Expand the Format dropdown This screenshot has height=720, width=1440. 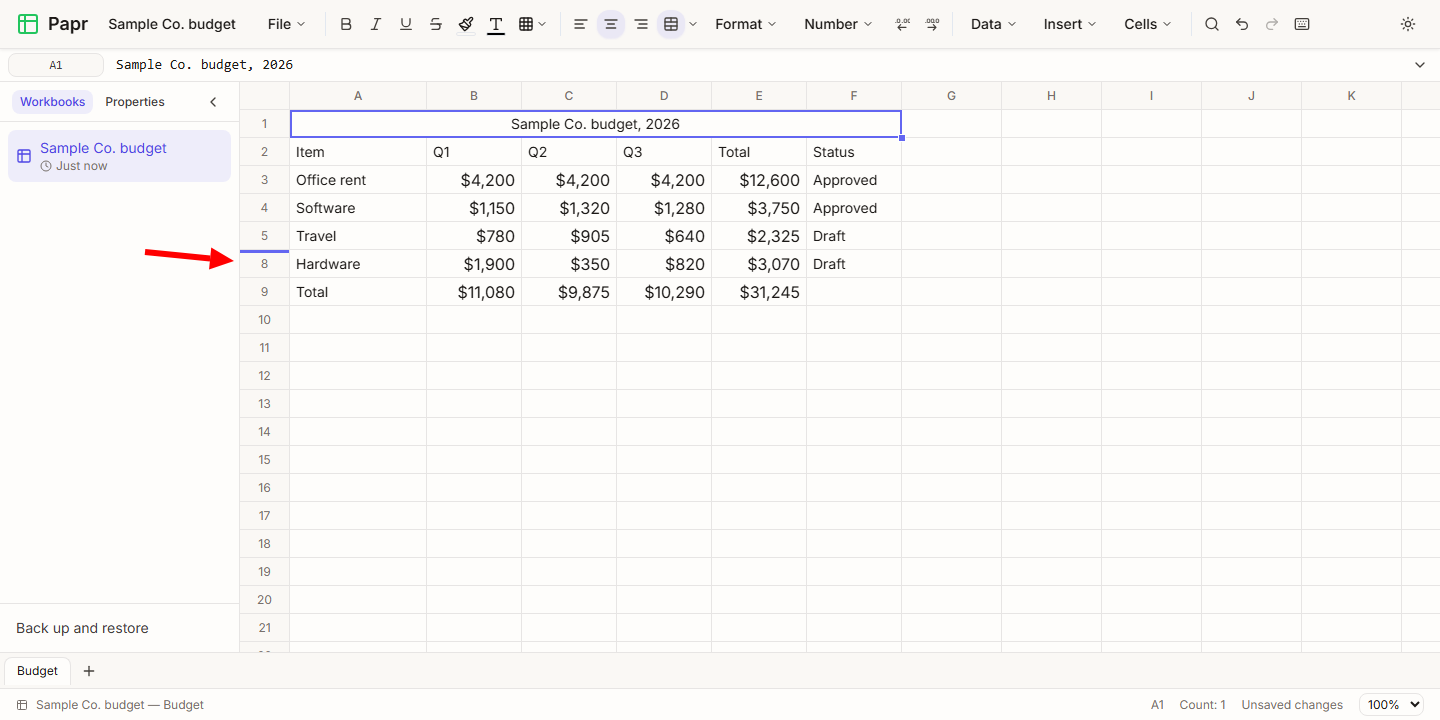(746, 24)
